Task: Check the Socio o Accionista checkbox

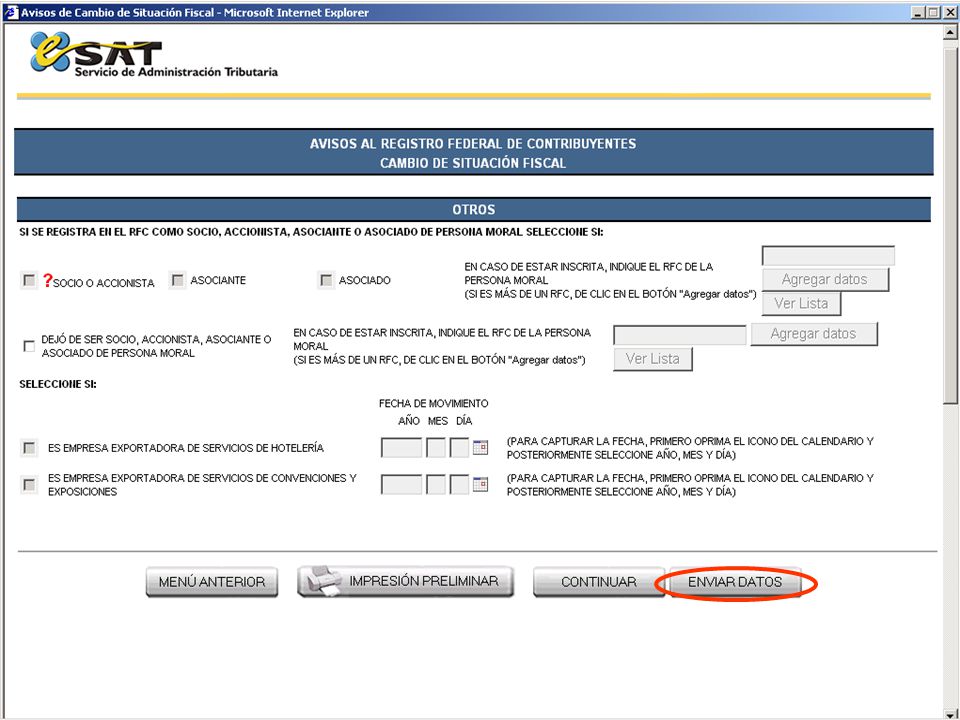Action: (29, 280)
